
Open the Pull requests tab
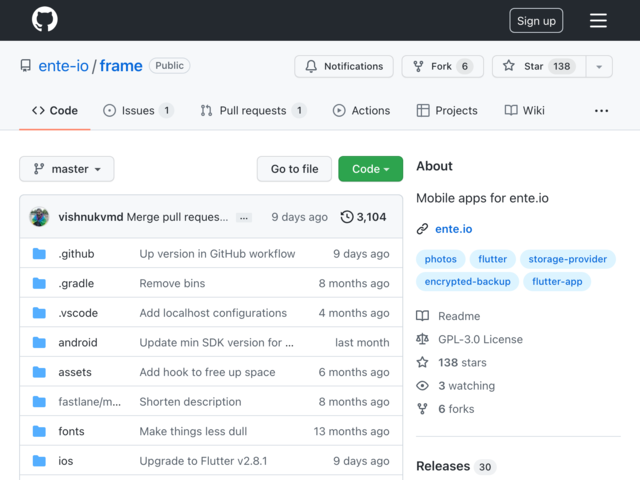coord(253,111)
